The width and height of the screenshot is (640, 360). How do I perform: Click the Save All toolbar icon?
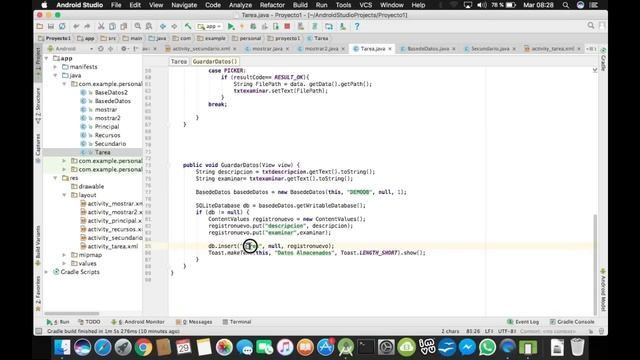tap(51, 27)
